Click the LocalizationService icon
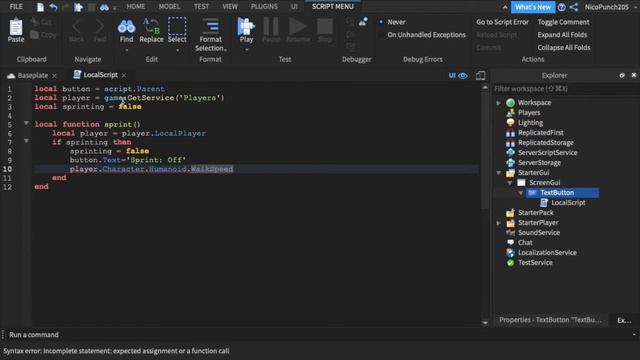Screen dimensions: 640x360 [510, 253]
